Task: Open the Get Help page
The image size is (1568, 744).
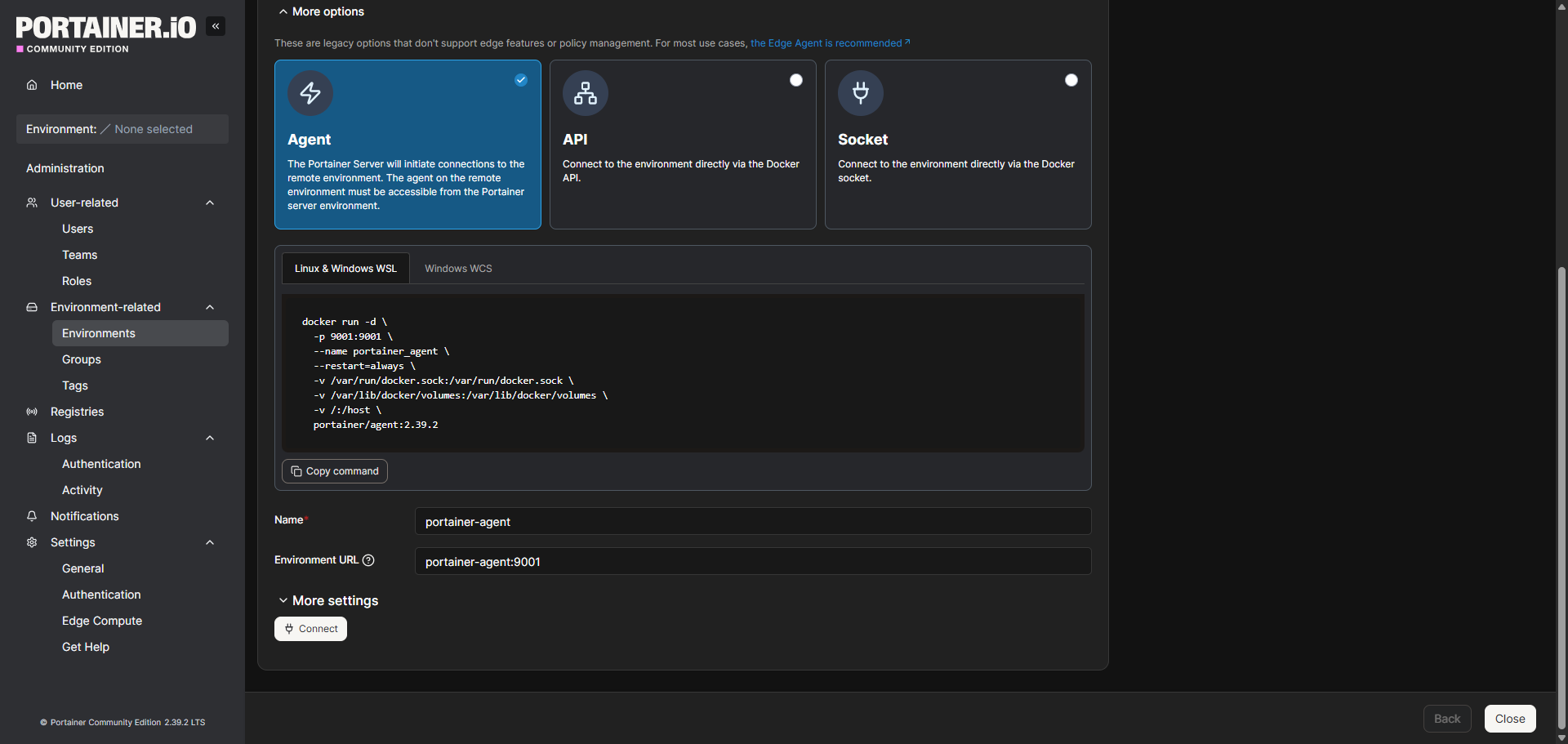Action: pyautogui.click(x=86, y=647)
